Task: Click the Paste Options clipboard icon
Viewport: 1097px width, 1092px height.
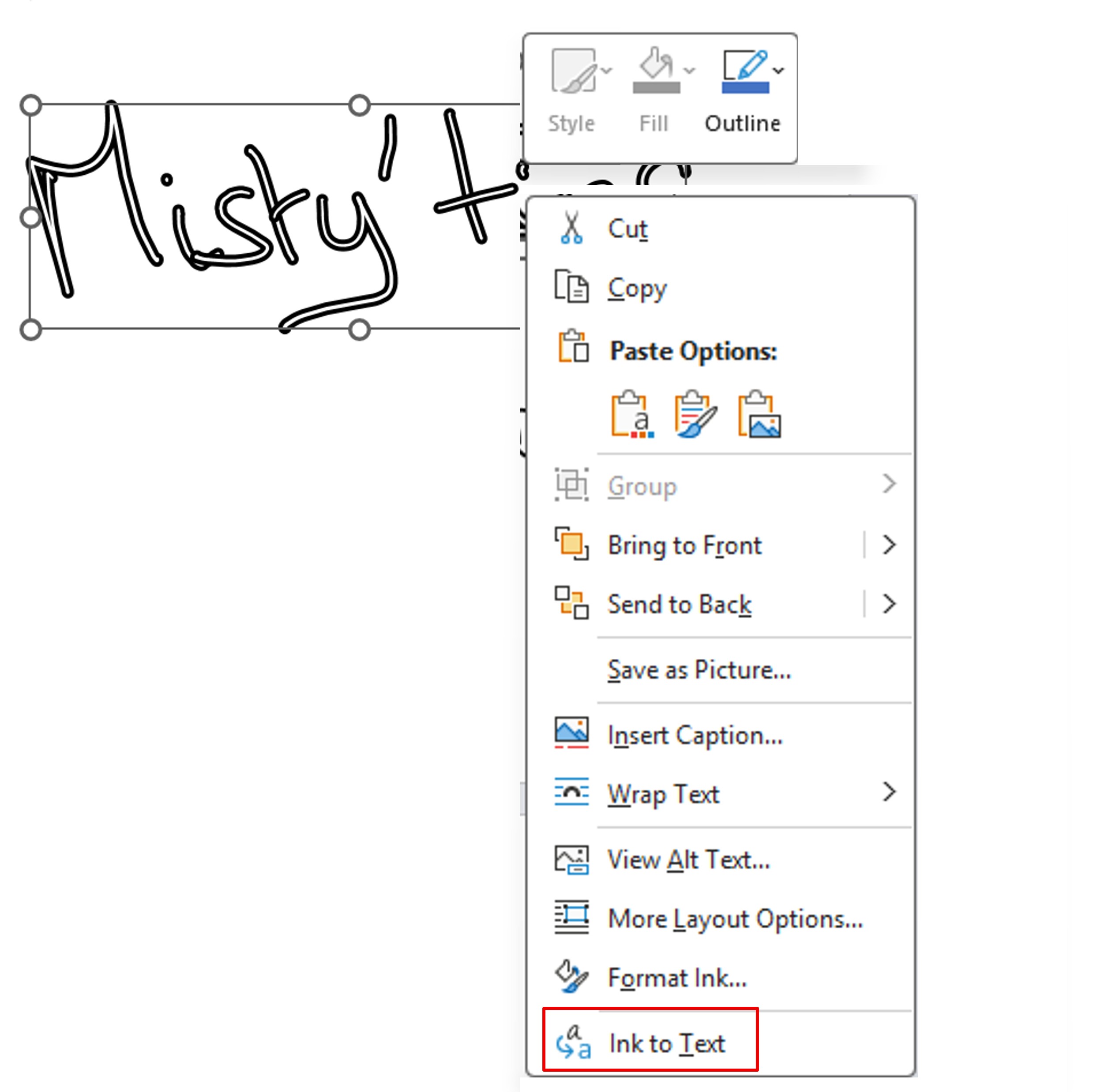Action: coord(573,346)
